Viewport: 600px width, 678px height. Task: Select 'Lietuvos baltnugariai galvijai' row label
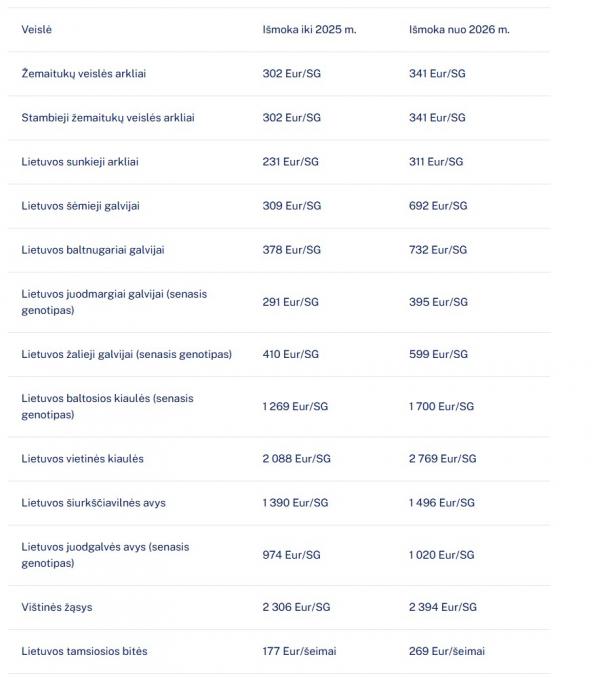[x=92, y=250]
